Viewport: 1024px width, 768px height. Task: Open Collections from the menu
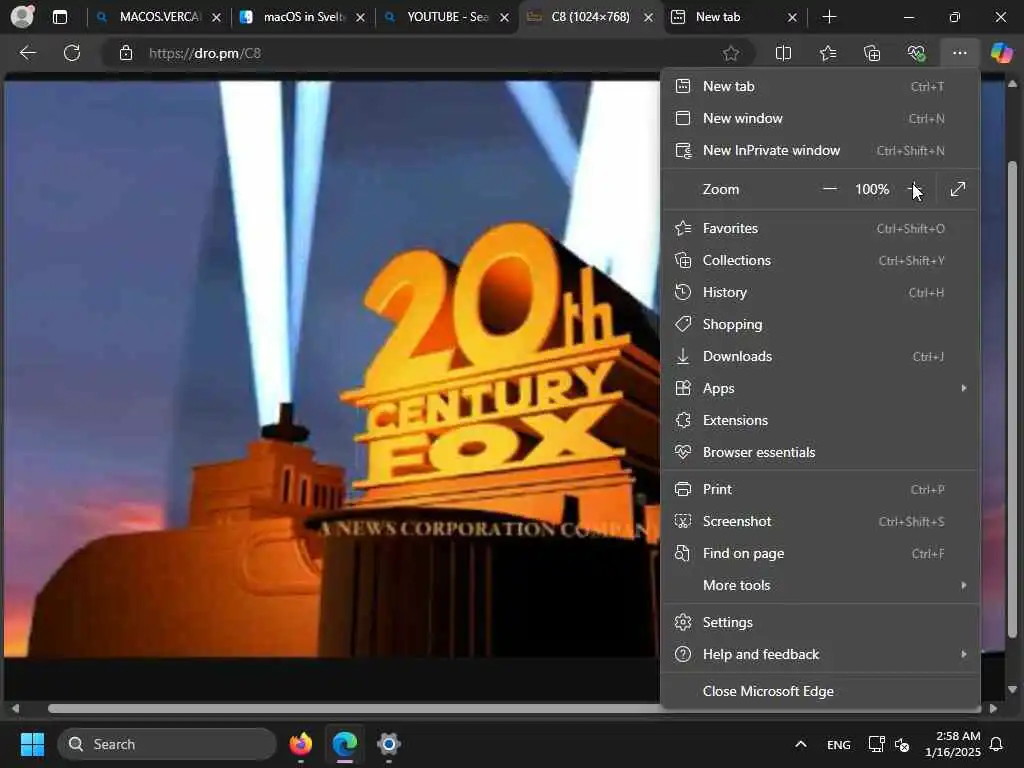(820, 261)
